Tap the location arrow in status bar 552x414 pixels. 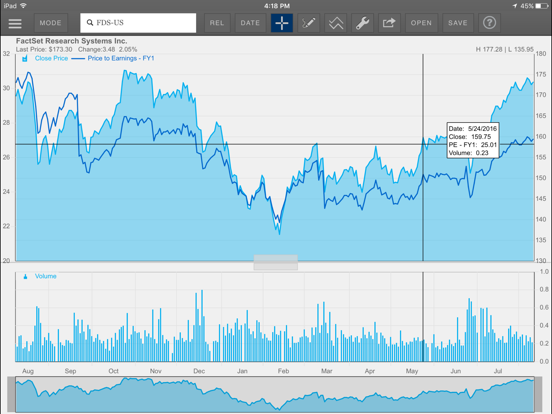click(x=515, y=6)
